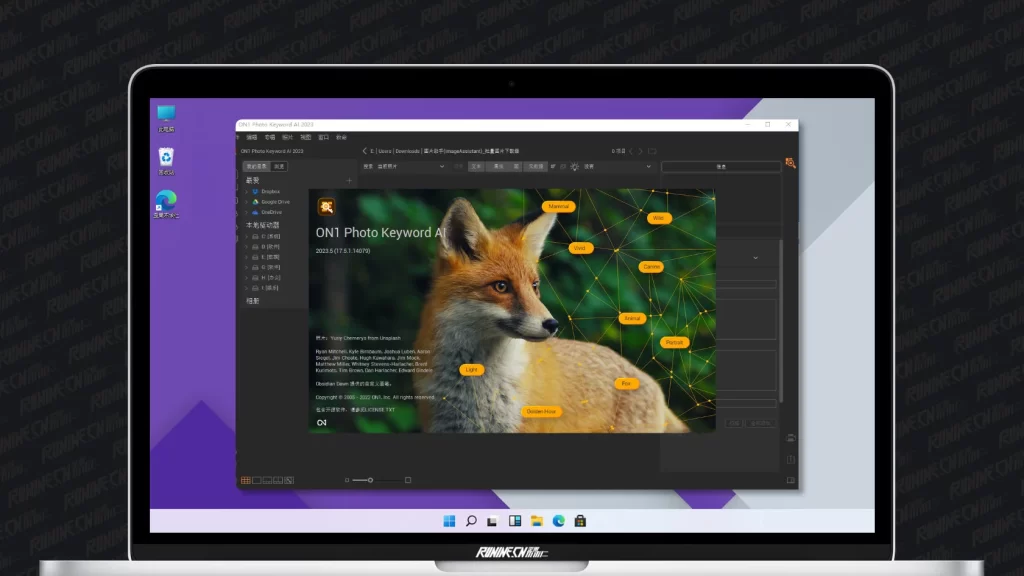Click the share/export icon on right edge
Screen dimensions: 1024x576
(x=791, y=459)
